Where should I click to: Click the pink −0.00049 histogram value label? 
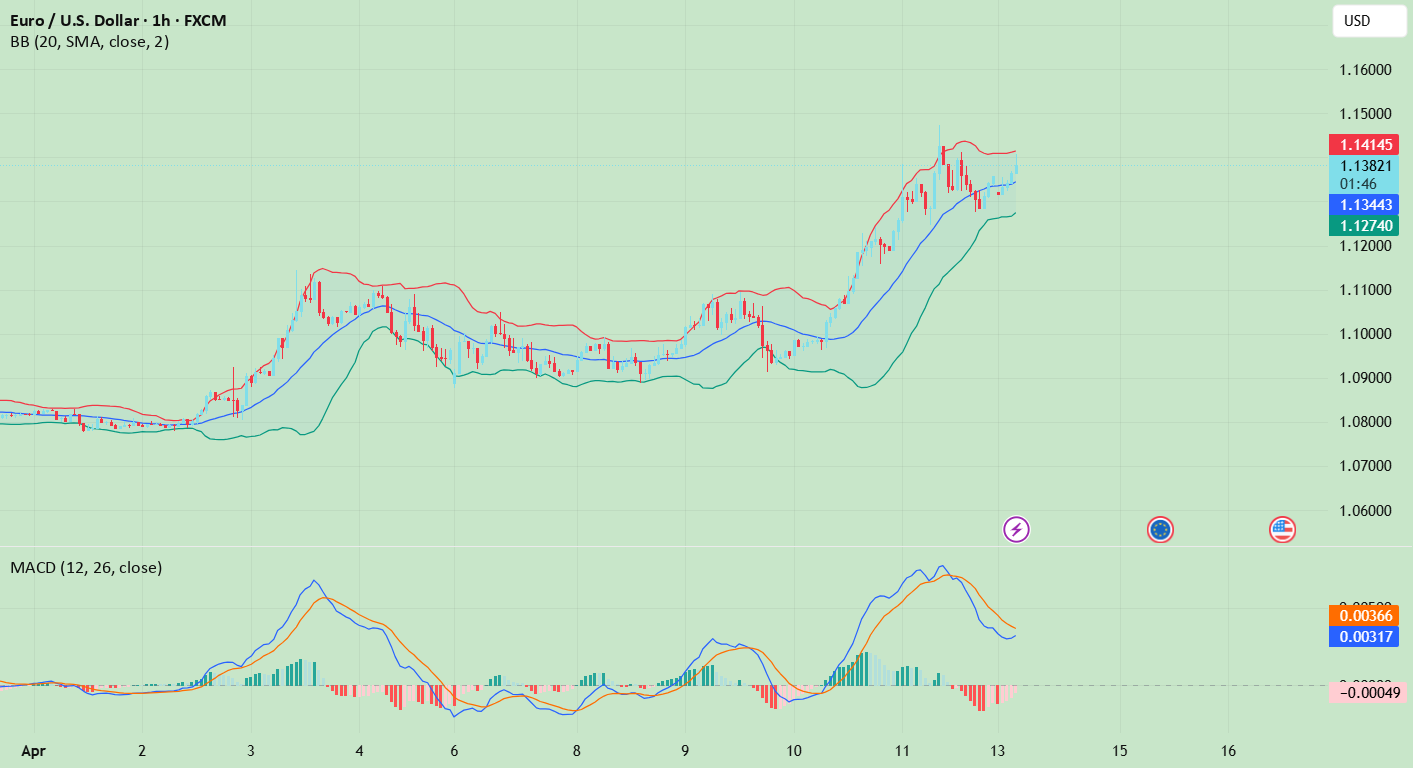coord(1366,692)
